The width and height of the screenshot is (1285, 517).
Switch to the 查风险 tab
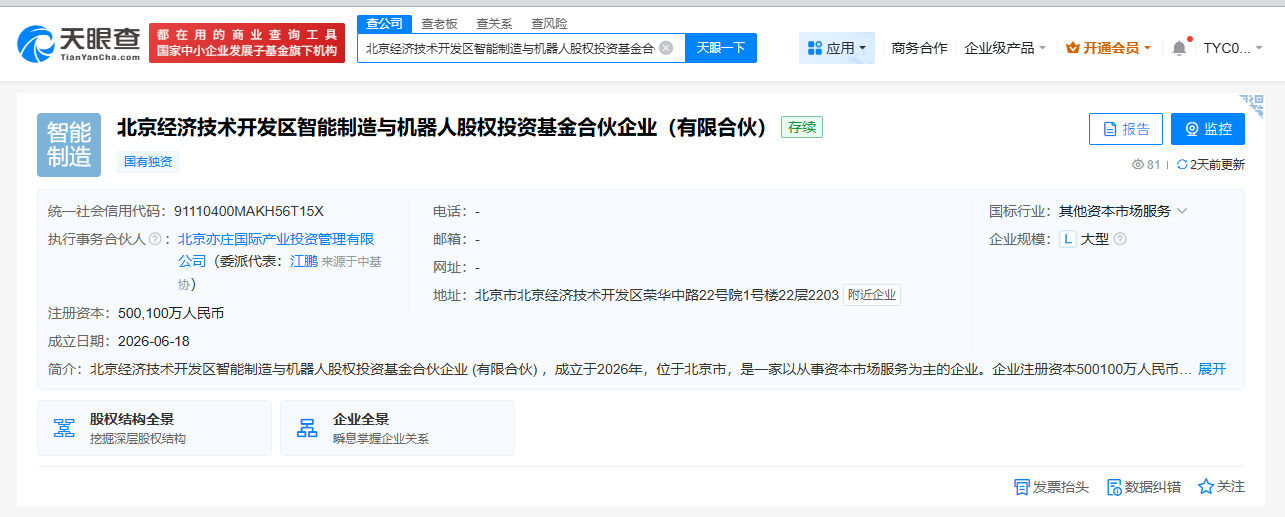(x=549, y=23)
